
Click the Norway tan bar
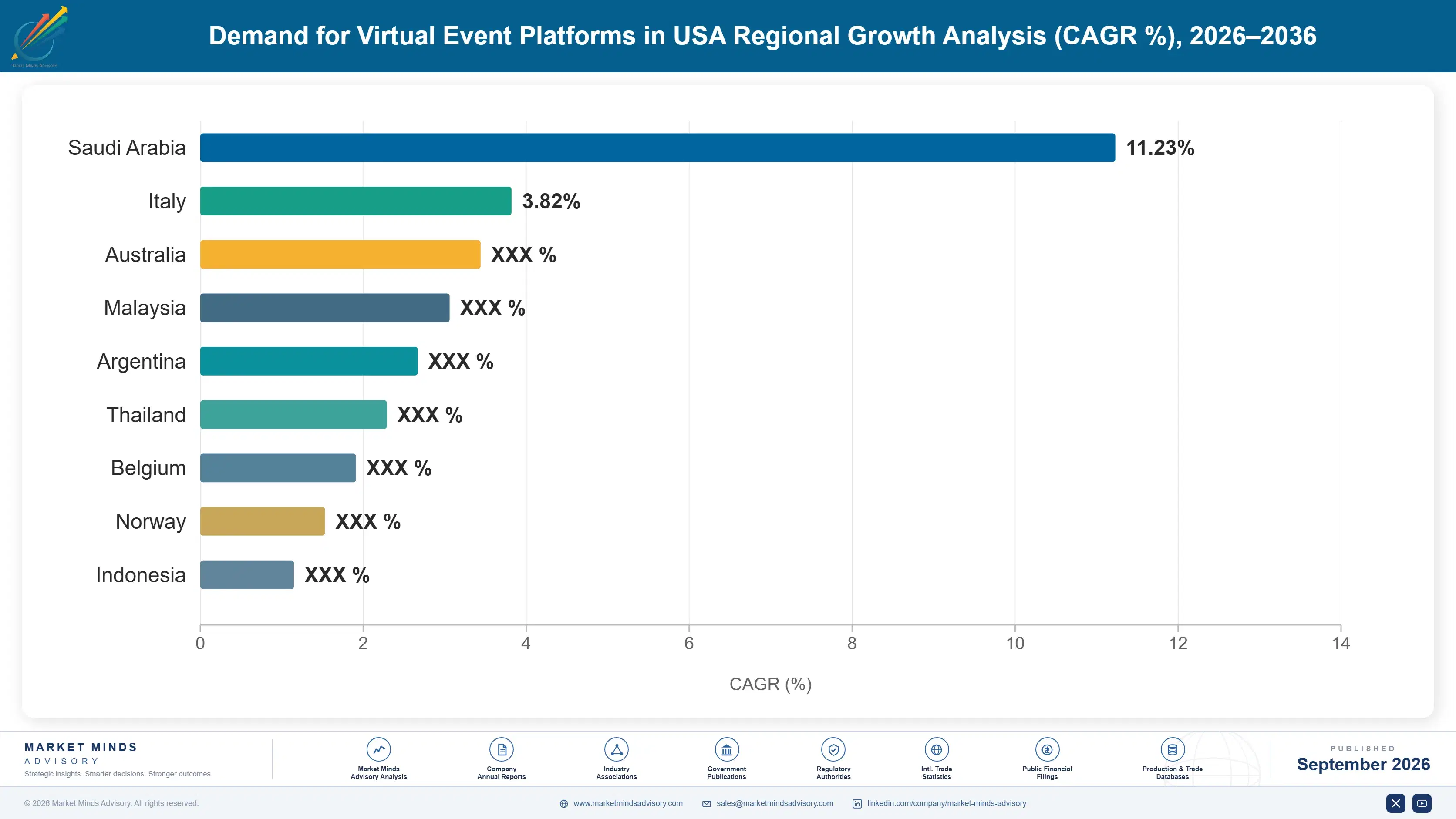point(262,521)
